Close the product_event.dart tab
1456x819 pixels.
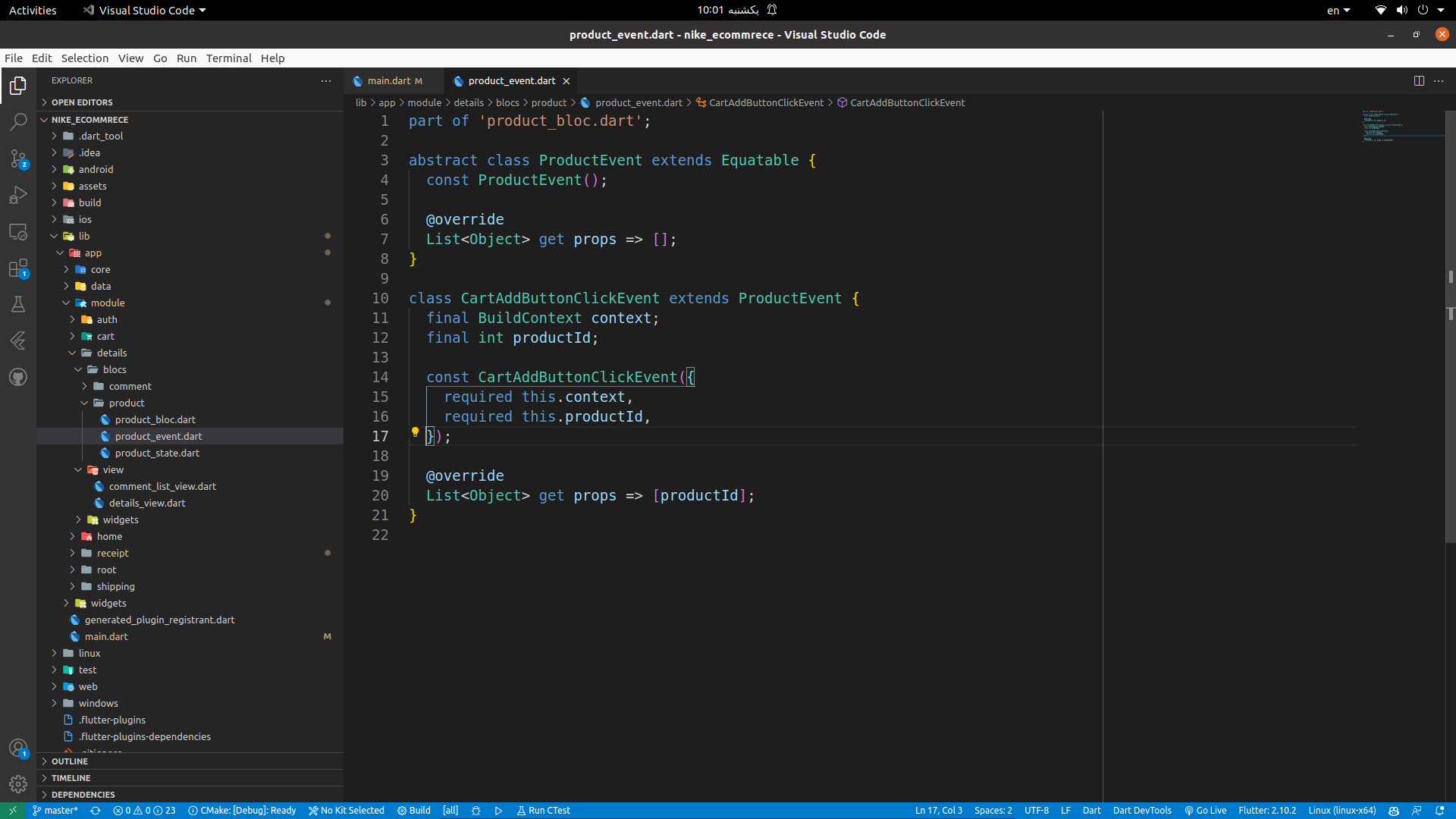click(x=566, y=80)
